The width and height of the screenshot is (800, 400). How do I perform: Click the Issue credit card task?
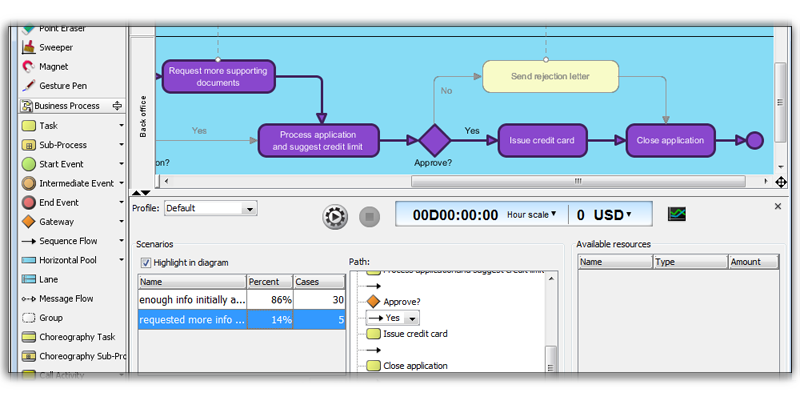click(542, 140)
